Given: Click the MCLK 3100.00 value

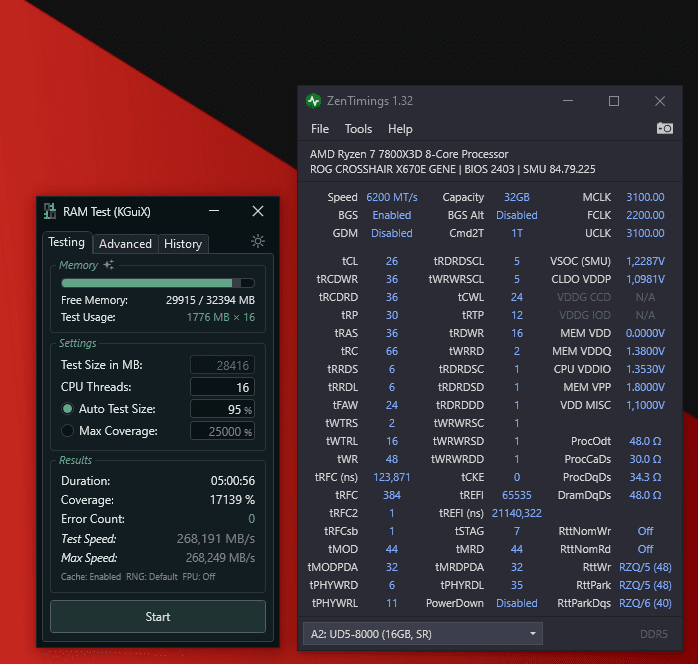Looking at the screenshot, I should pos(645,197).
